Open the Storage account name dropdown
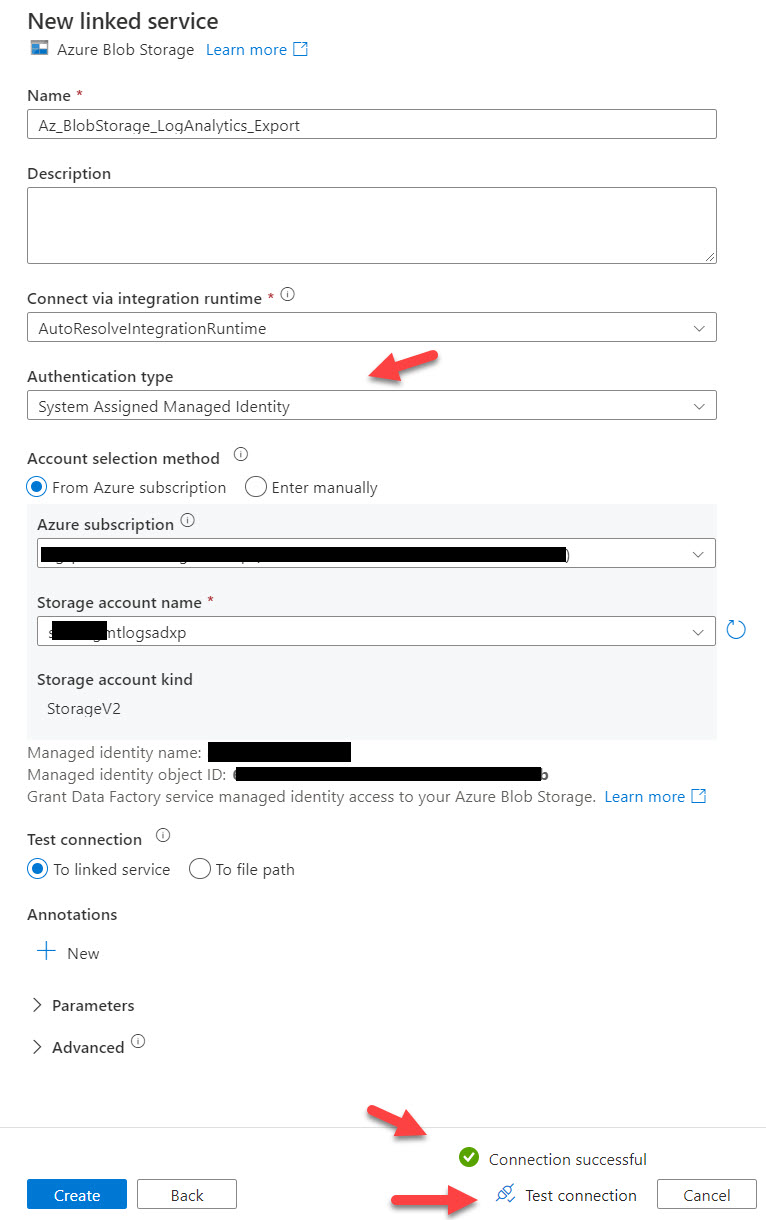The height and width of the screenshot is (1220, 766). (699, 630)
